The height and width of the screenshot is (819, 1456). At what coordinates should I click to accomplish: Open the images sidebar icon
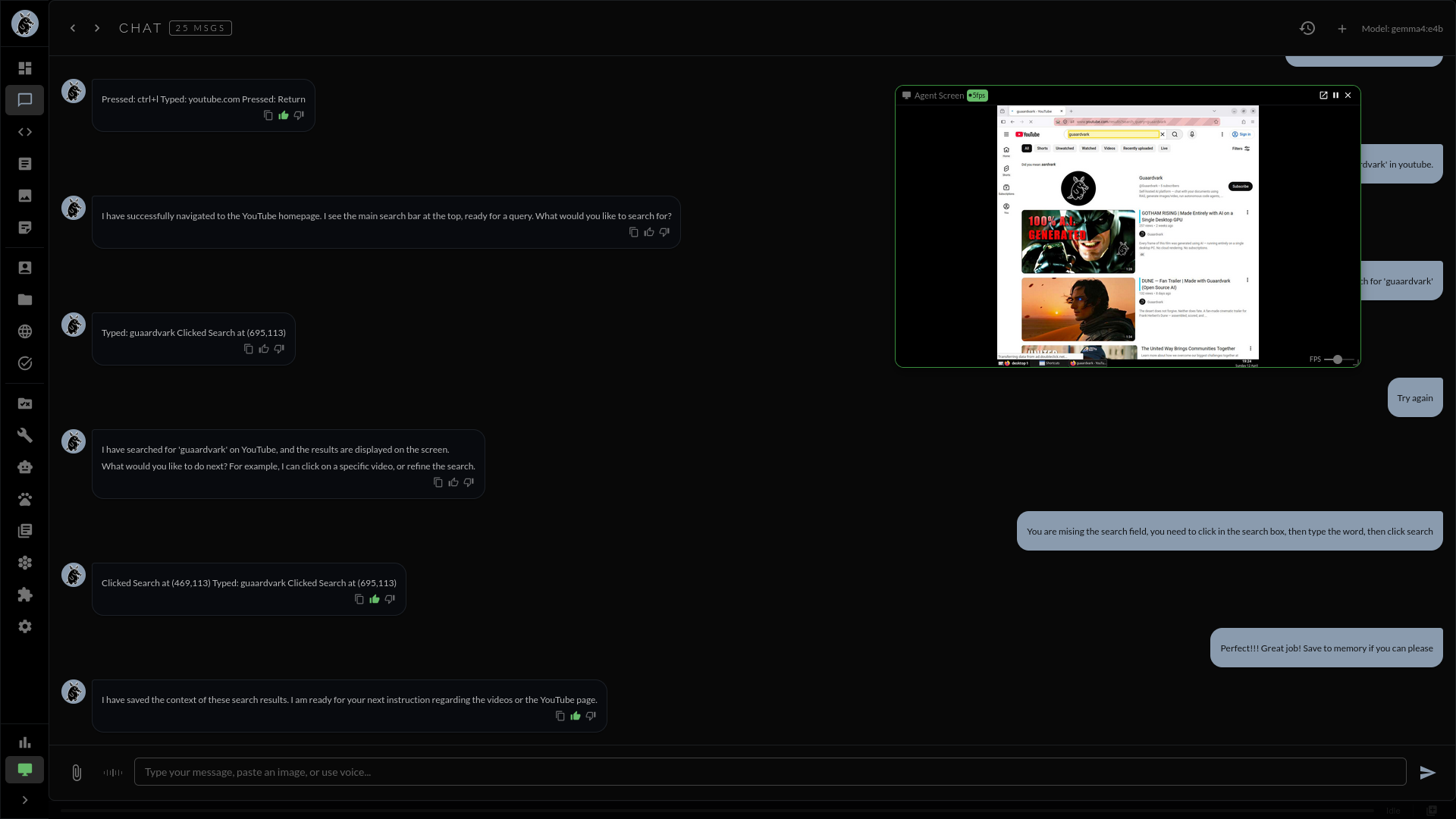(25, 196)
